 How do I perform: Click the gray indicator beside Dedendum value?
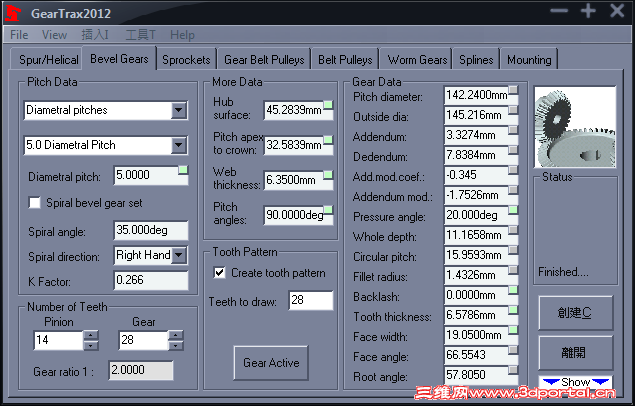[513, 150]
